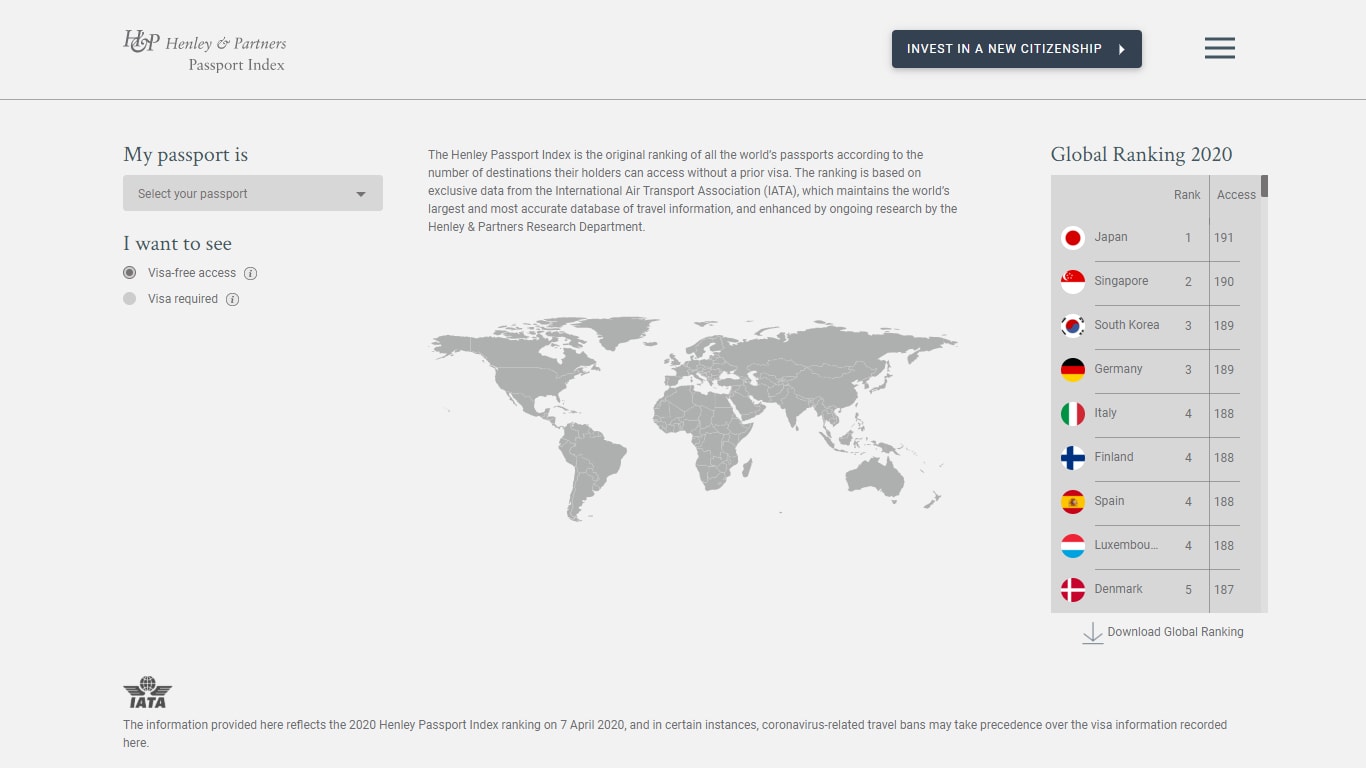Click Japan's access score 191
The height and width of the screenshot is (768, 1366).
click(1224, 238)
